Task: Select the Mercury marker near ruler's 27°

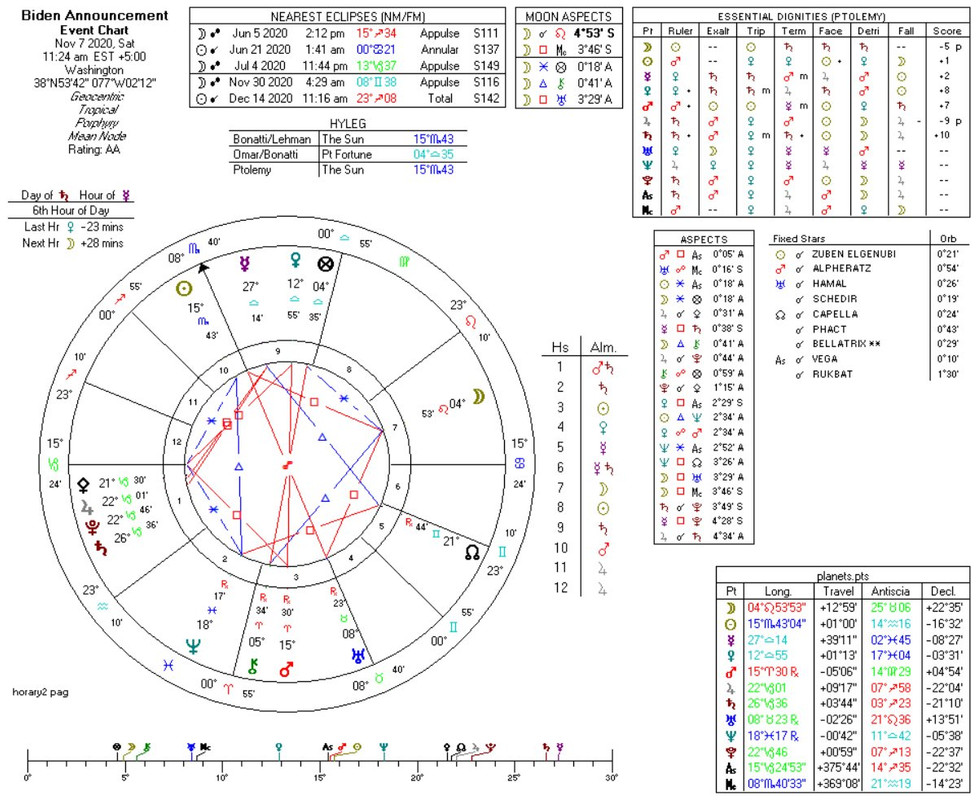Action: coord(560,747)
